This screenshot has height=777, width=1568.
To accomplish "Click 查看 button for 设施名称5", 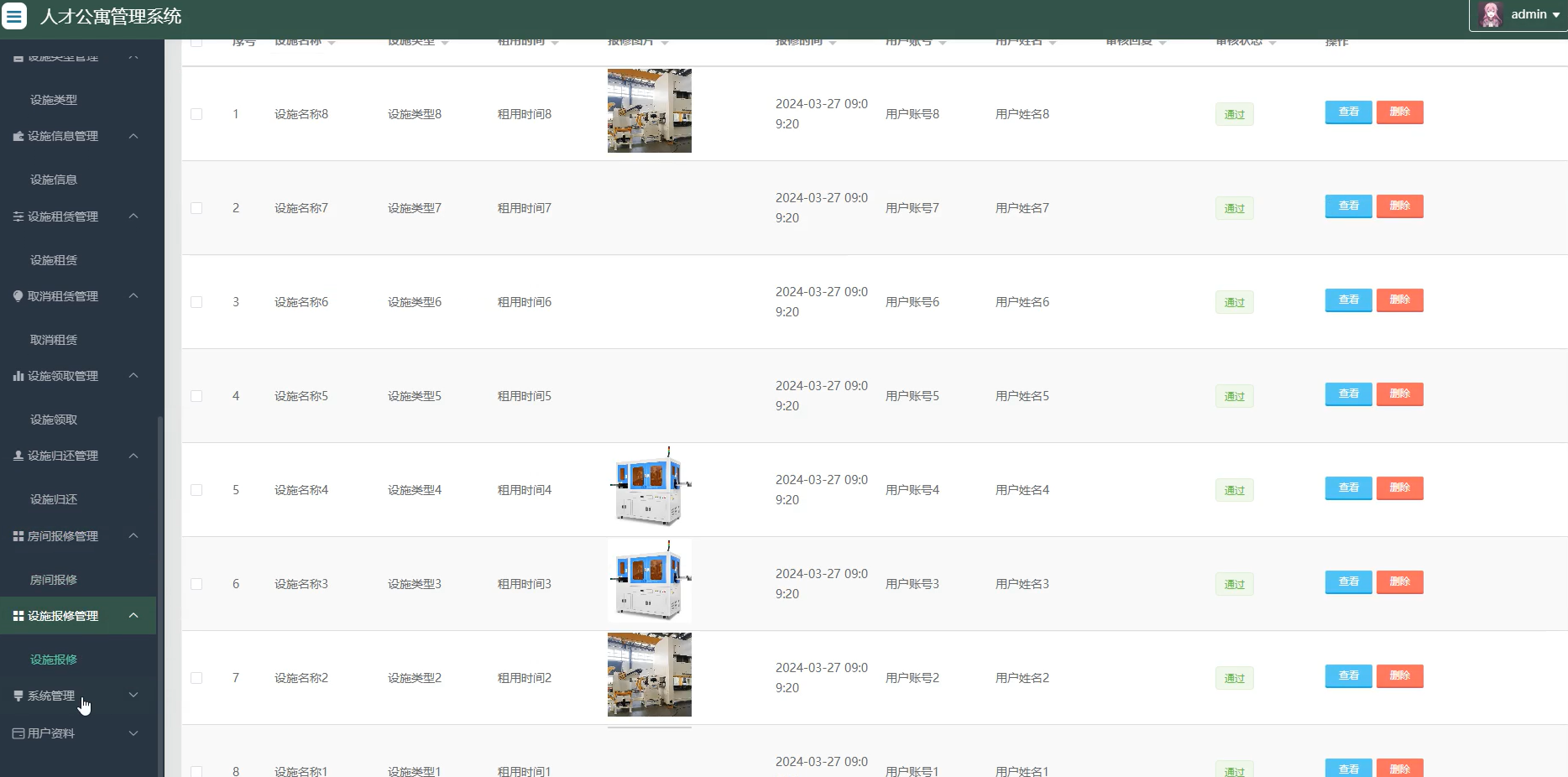I will tap(1348, 394).
